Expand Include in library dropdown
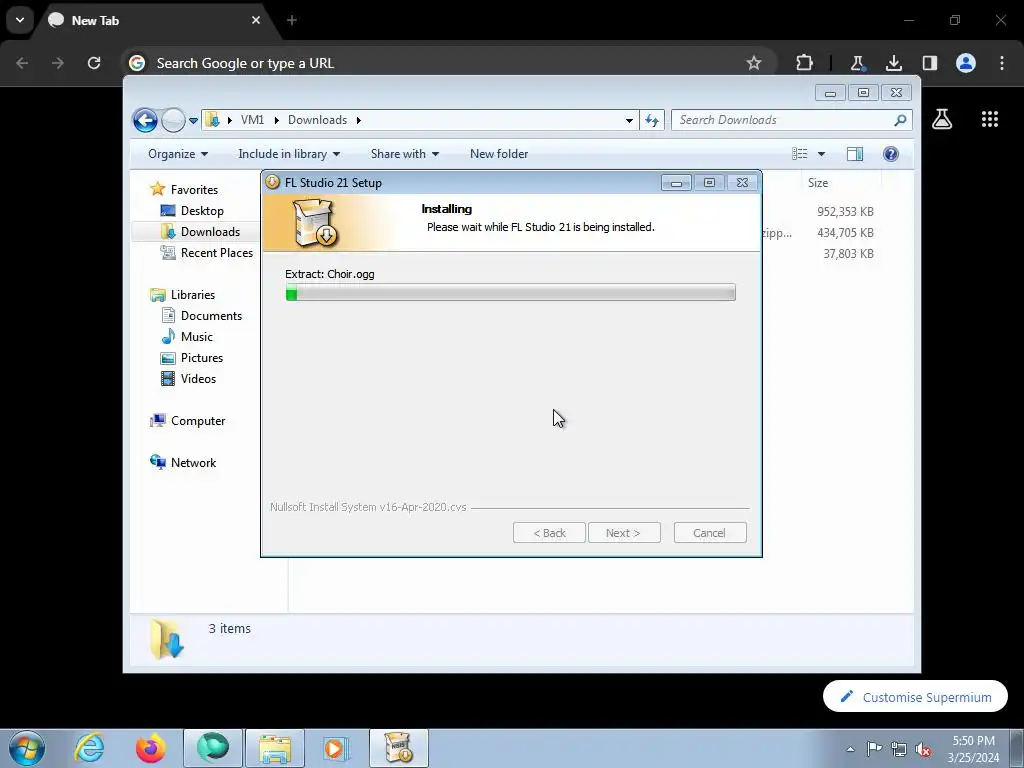 (x=289, y=153)
